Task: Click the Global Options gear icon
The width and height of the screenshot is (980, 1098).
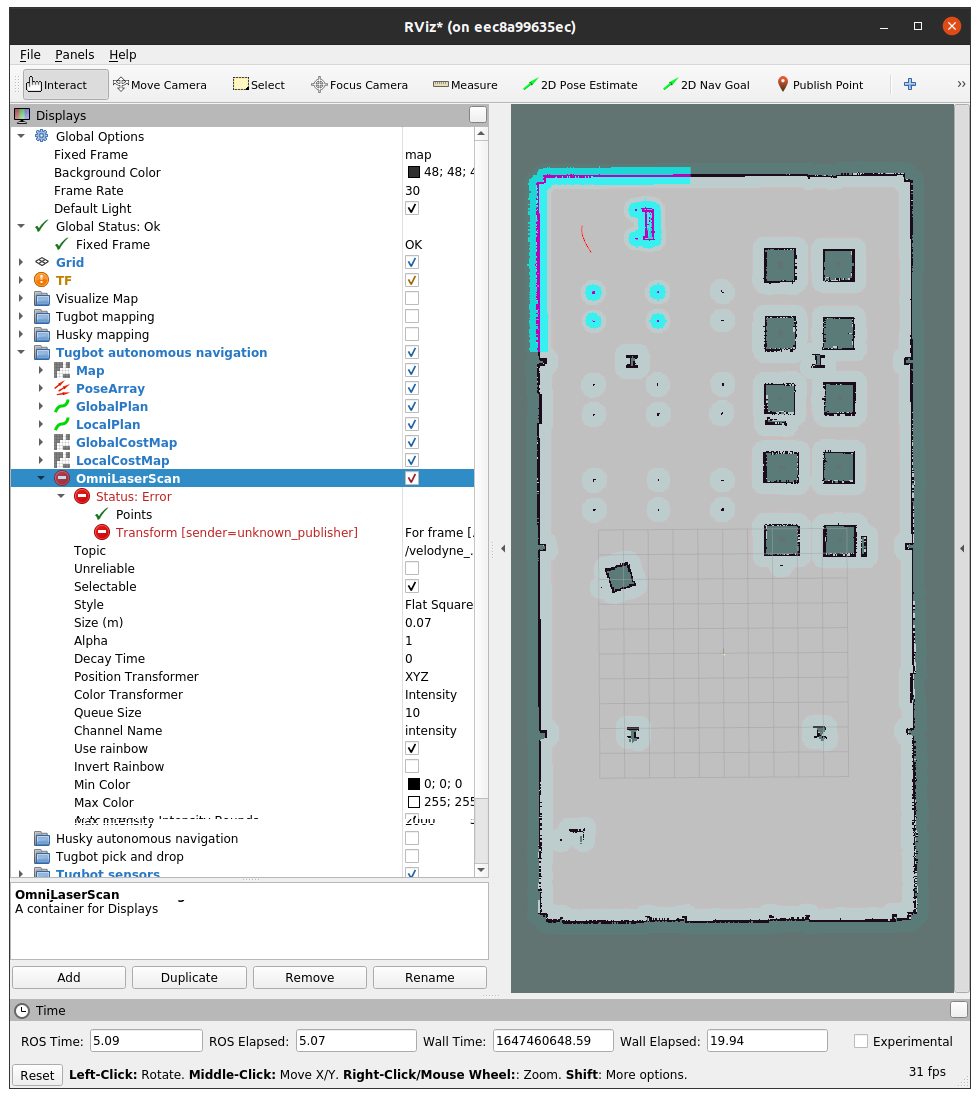Action: pos(42,136)
